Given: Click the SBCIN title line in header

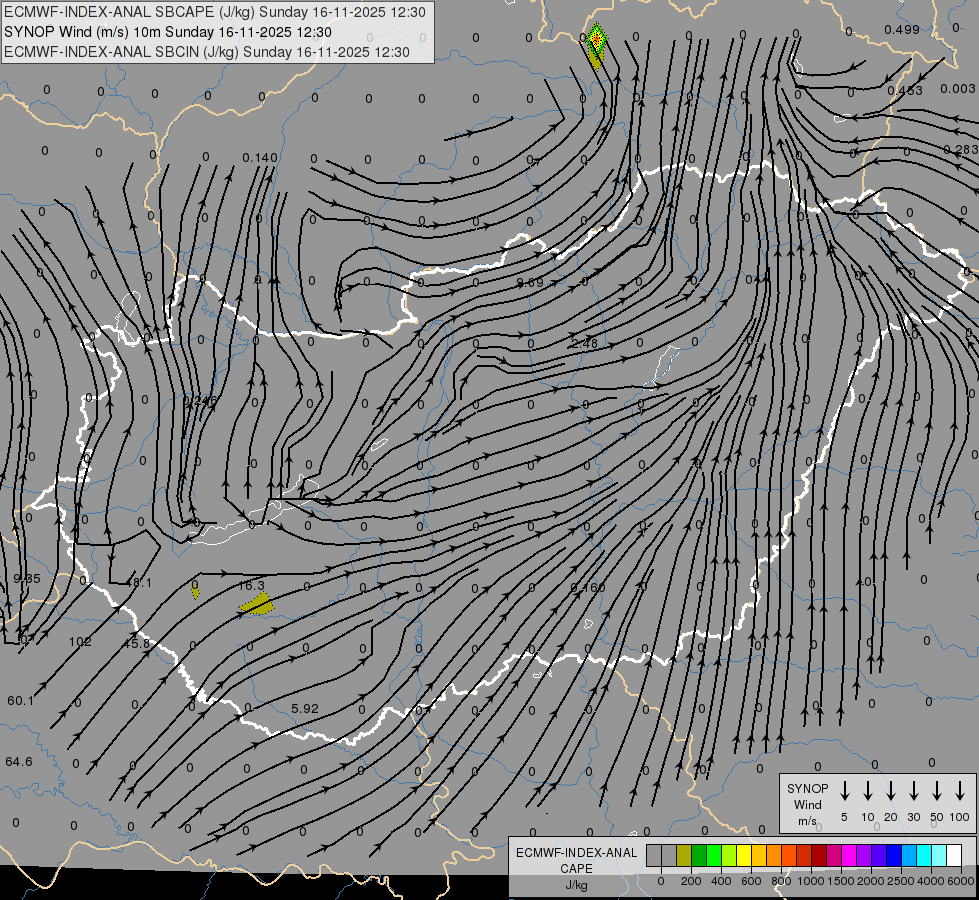Looking at the screenshot, I should coord(207,52).
